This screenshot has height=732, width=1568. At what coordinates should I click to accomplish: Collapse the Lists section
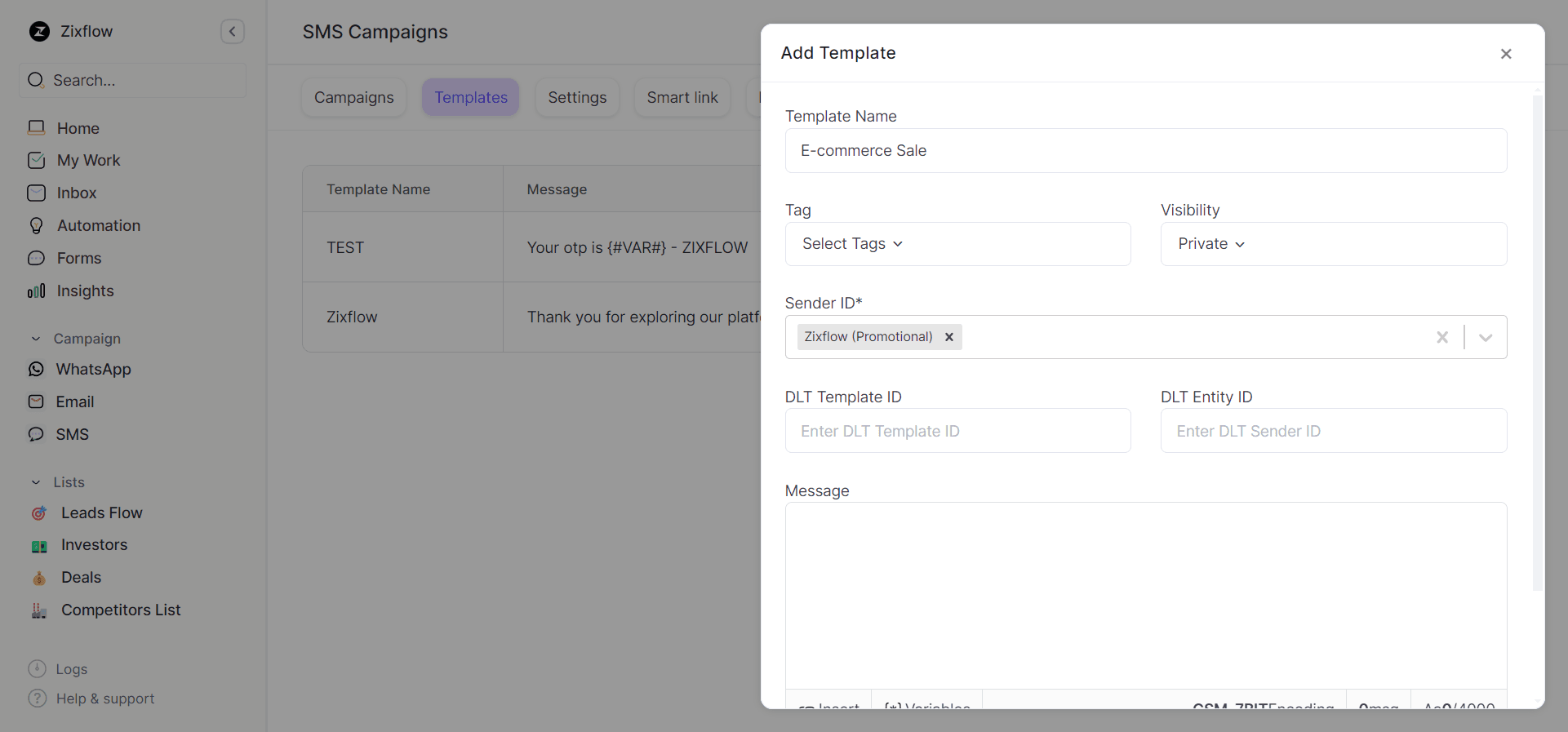[x=36, y=482]
